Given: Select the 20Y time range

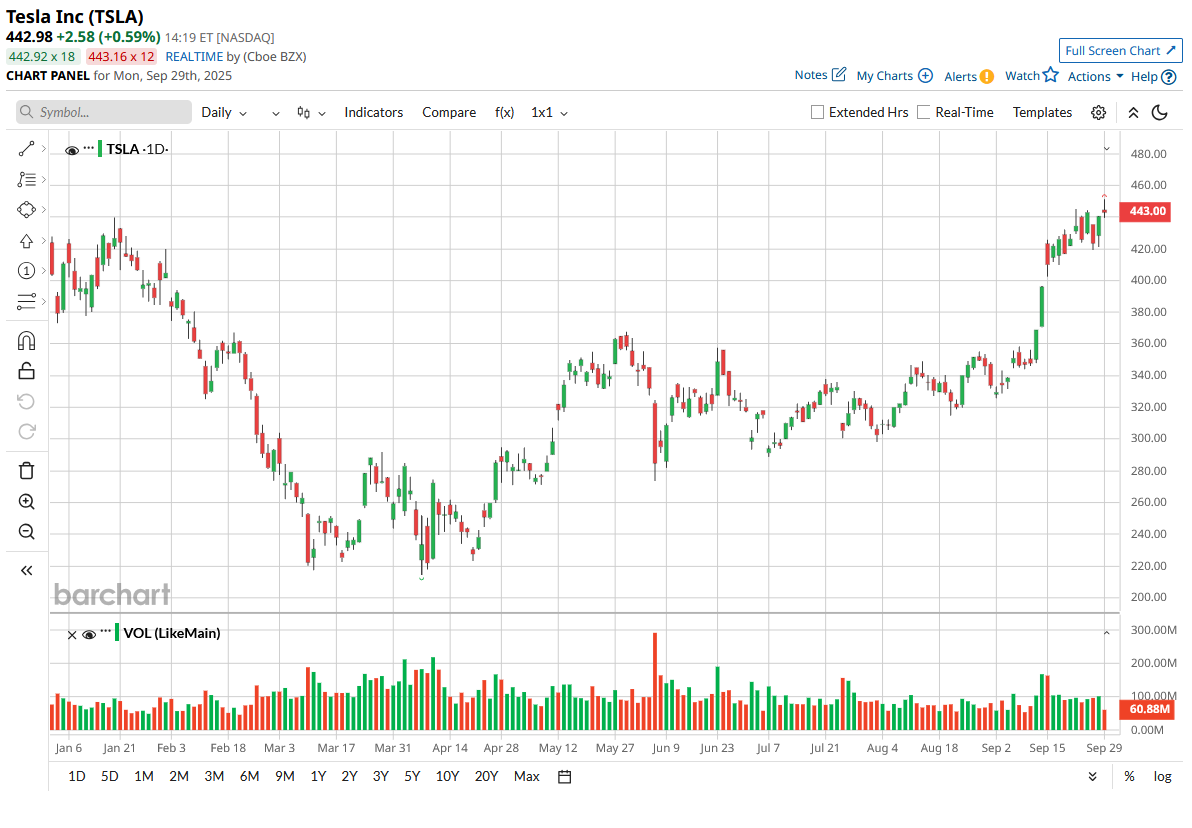Looking at the screenshot, I should [x=486, y=776].
